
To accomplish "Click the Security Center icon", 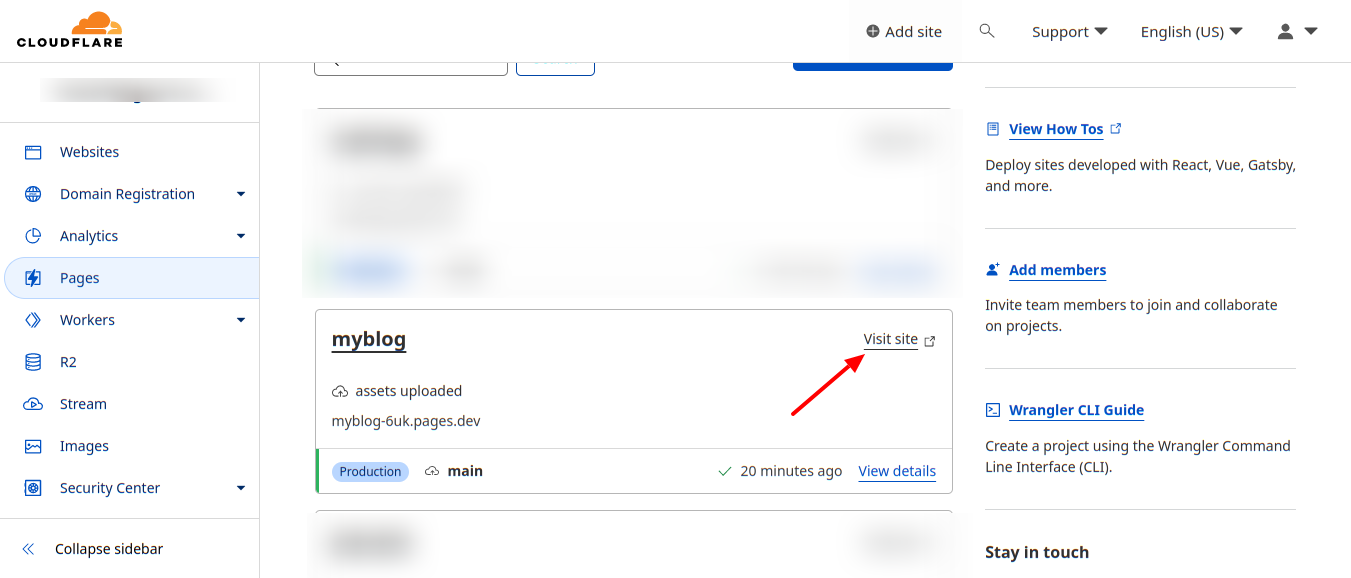I will pyautogui.click(x=33, y=488).
